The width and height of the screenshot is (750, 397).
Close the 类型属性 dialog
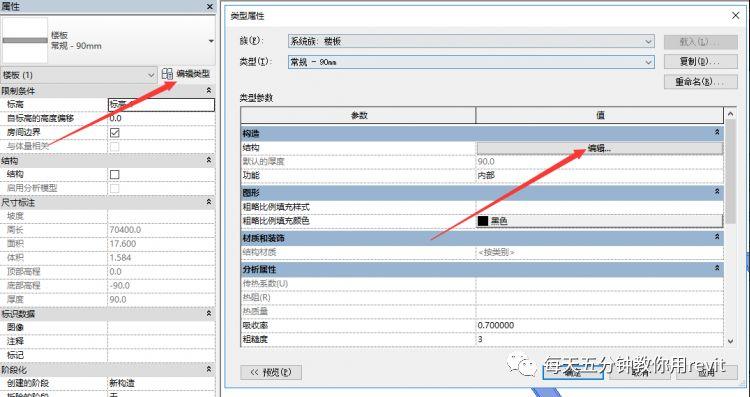click(736, 16)
